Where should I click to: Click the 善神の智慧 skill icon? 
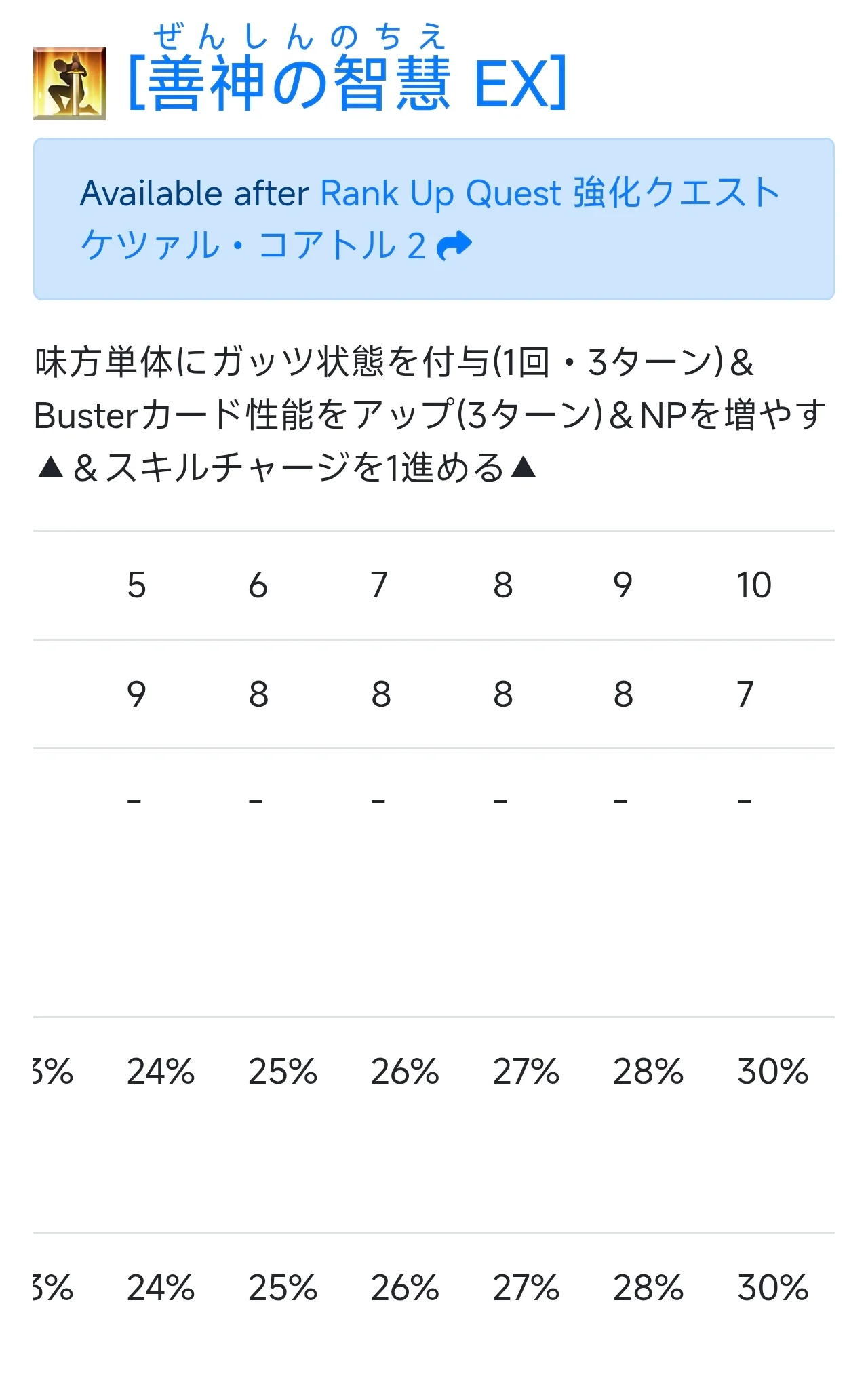[x=69, y=83]
